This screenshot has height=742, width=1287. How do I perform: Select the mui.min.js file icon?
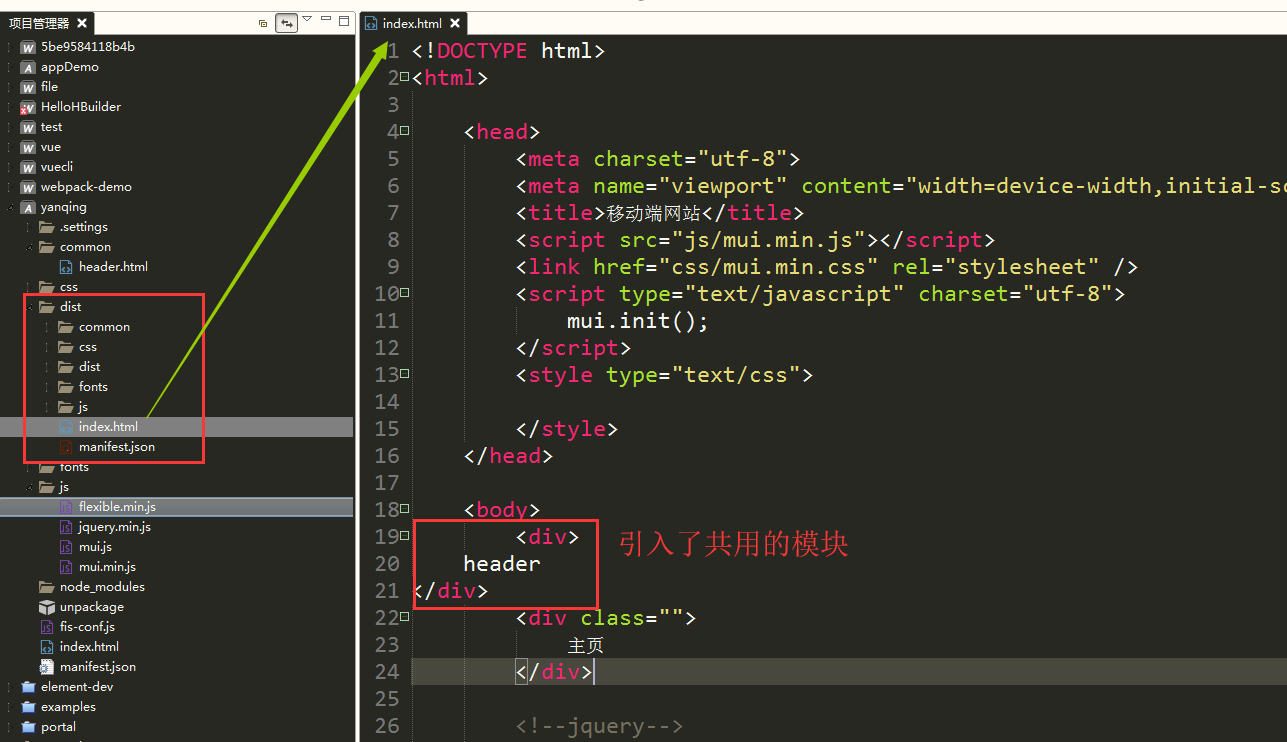[66, 567]
